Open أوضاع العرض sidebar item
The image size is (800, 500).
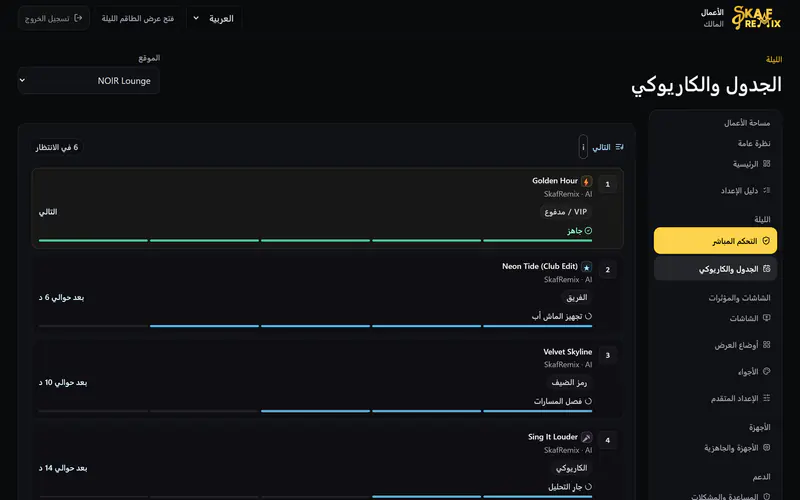[x=715, y=345]
